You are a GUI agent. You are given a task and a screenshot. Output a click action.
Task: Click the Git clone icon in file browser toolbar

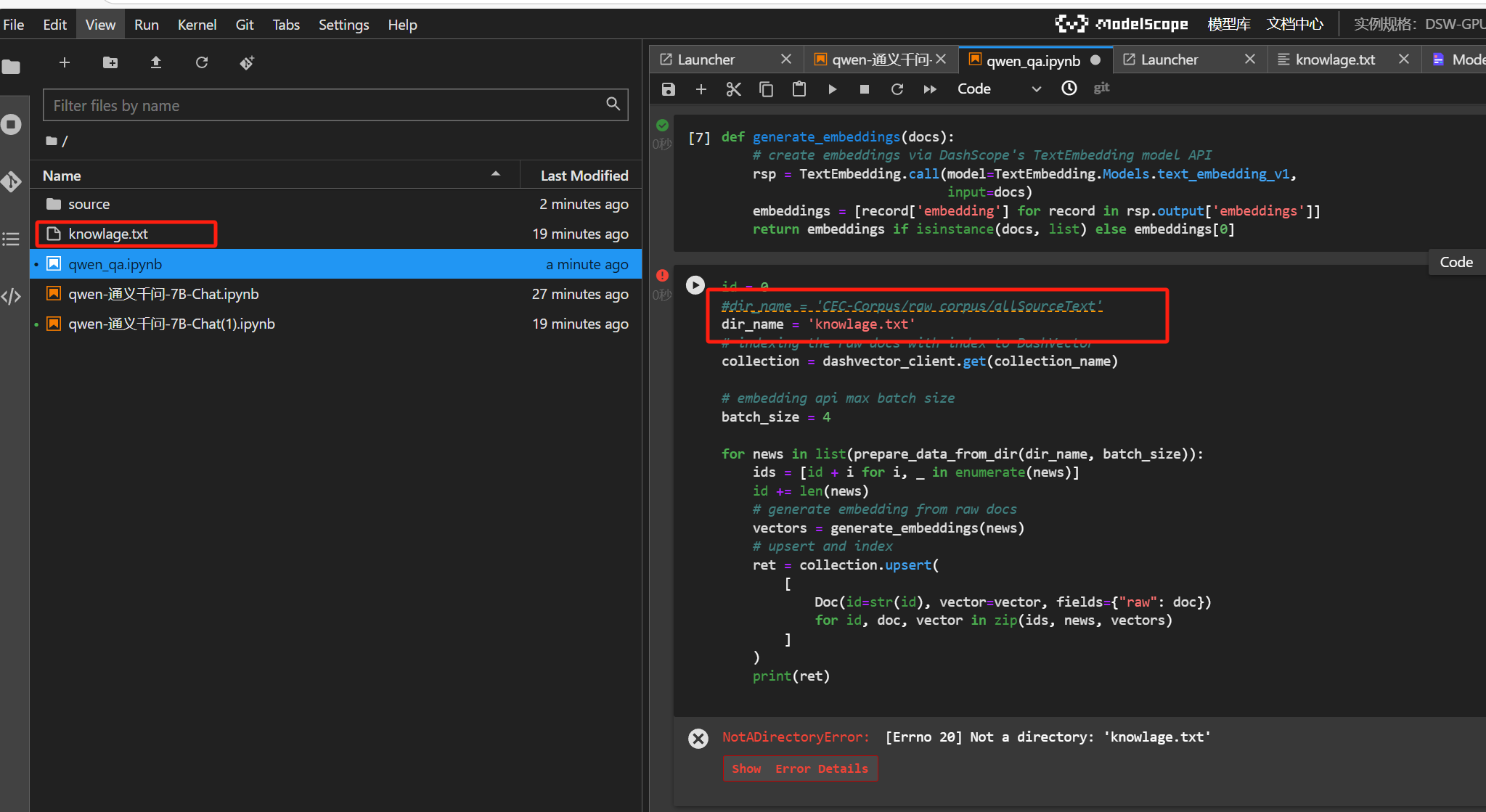(x=247, y=62)
